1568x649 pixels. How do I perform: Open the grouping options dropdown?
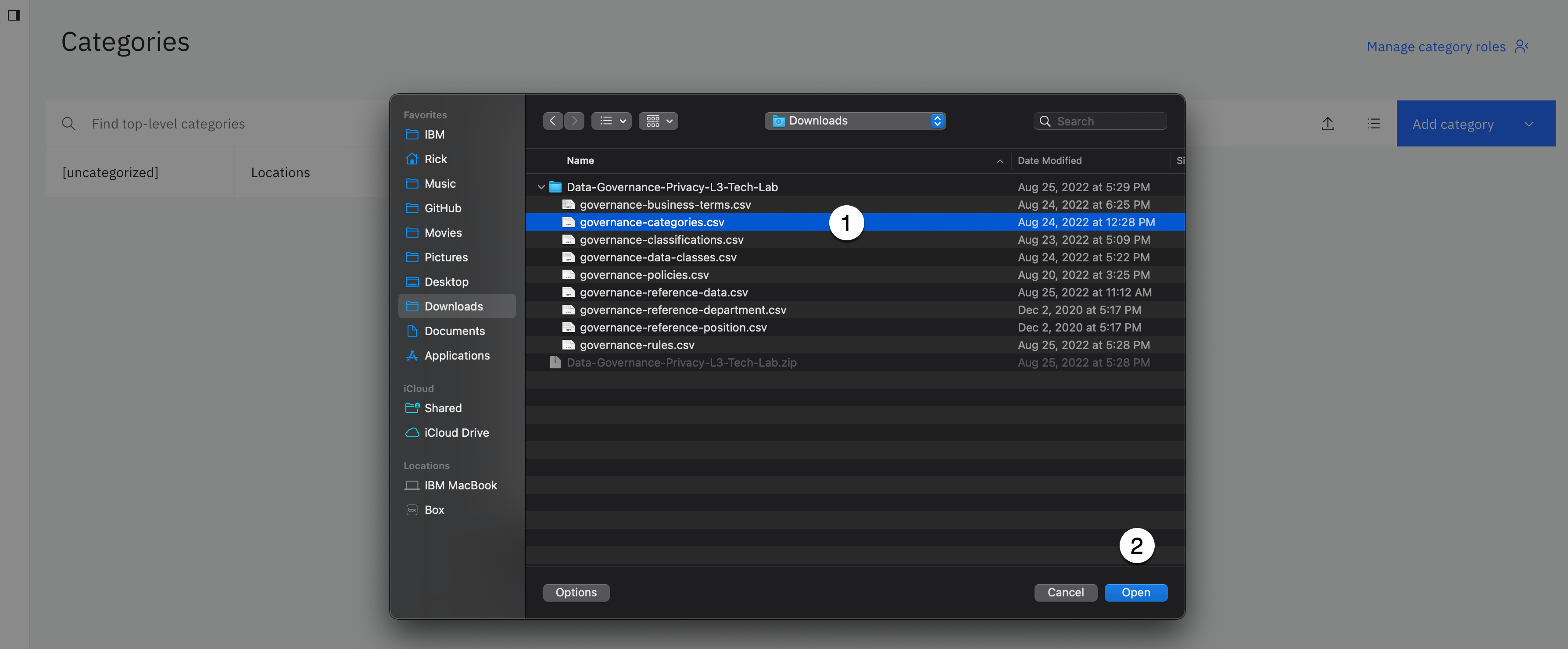(658, 121)
